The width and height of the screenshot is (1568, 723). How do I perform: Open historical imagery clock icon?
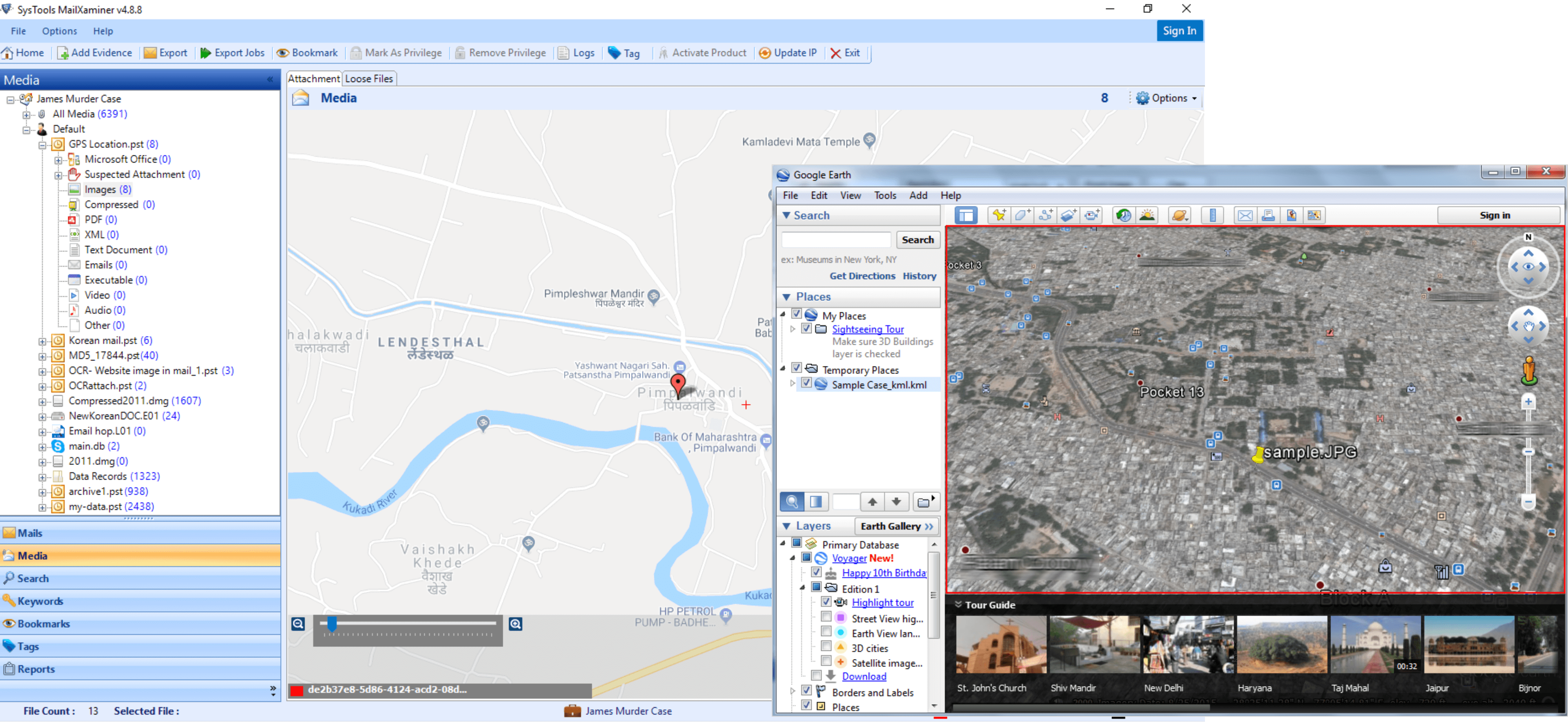point(1124,215)
